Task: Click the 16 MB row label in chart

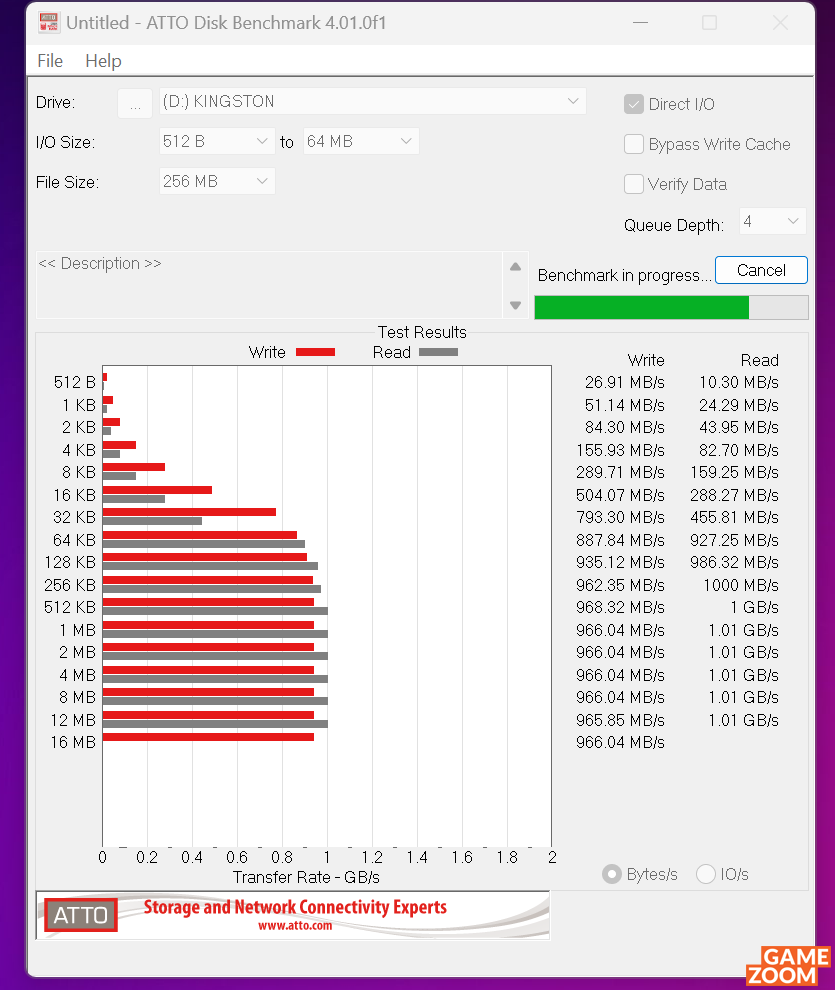Action: [x=73, y=742]
